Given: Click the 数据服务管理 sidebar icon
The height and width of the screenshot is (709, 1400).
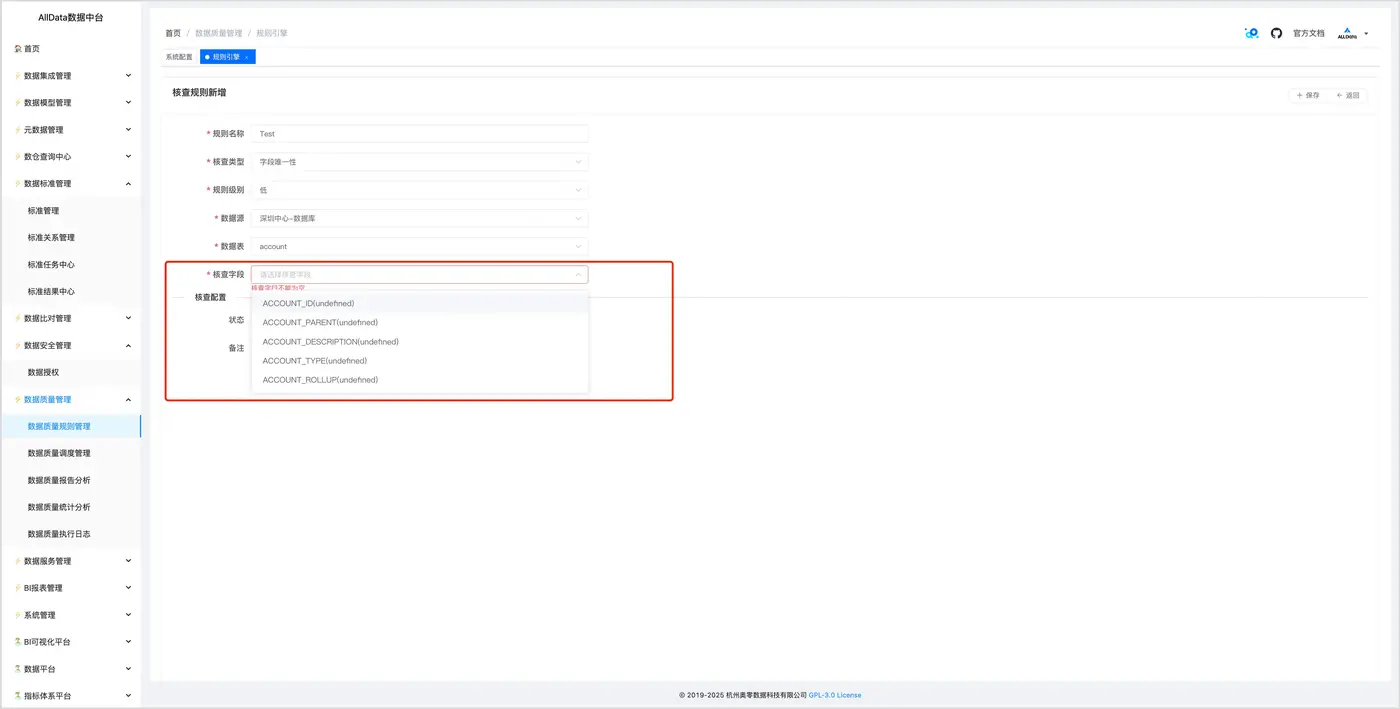Looking at the screenshot, I should click(x=18, y=561).
